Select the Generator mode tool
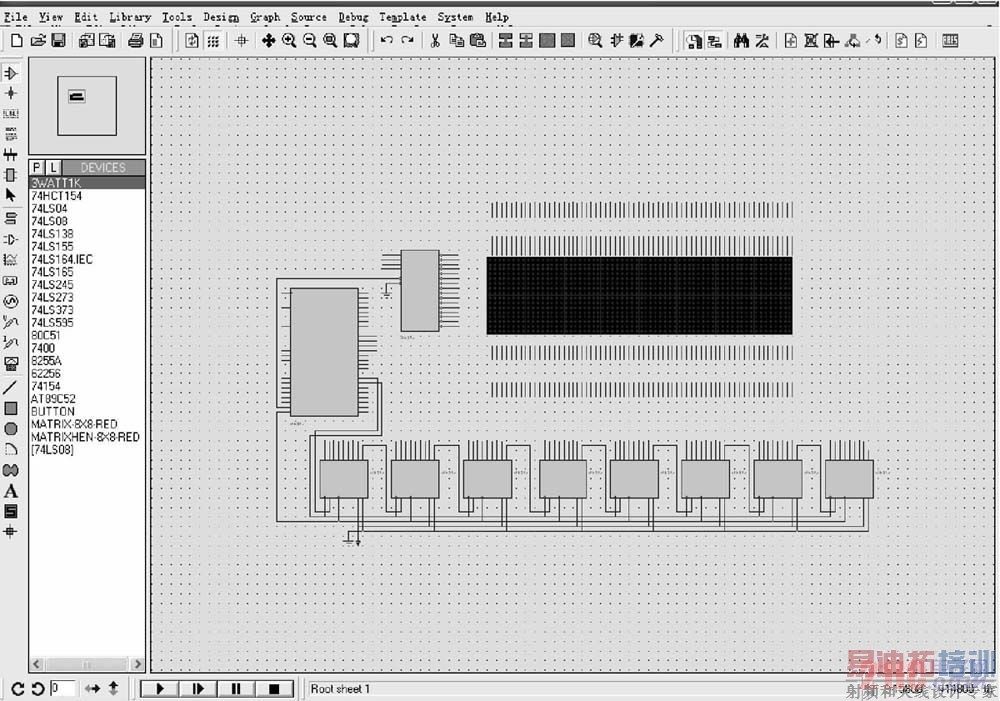Screen dimensions: 1000x701 (x=11, y=301)
